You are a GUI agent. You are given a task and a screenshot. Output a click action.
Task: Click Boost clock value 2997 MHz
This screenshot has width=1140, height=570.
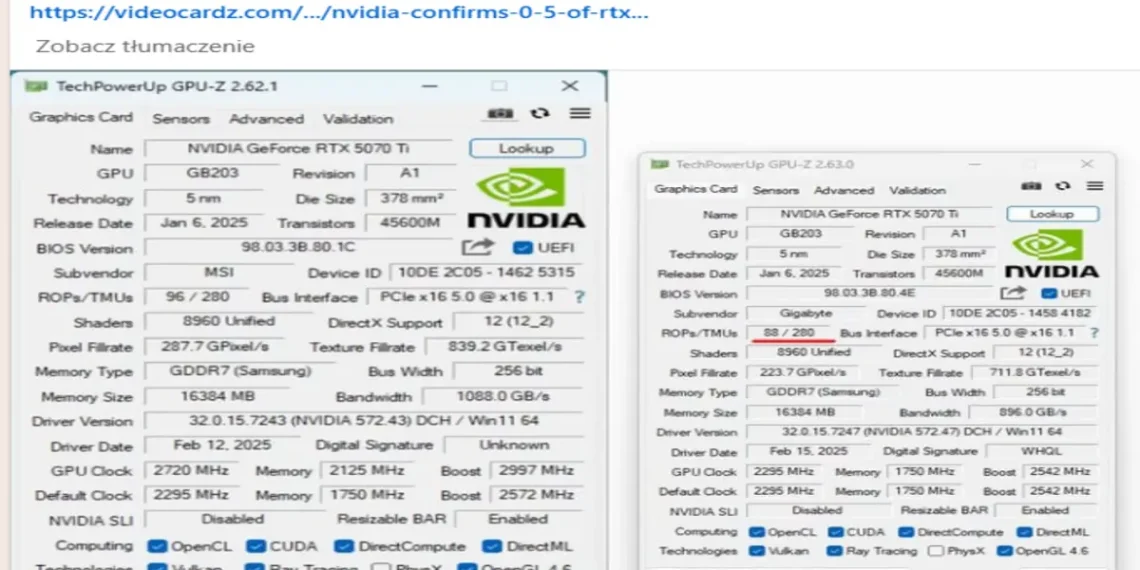537,470
